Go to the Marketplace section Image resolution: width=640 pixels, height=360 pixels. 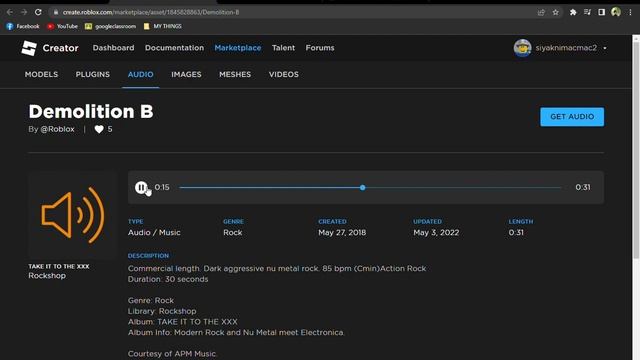[238, 48]
